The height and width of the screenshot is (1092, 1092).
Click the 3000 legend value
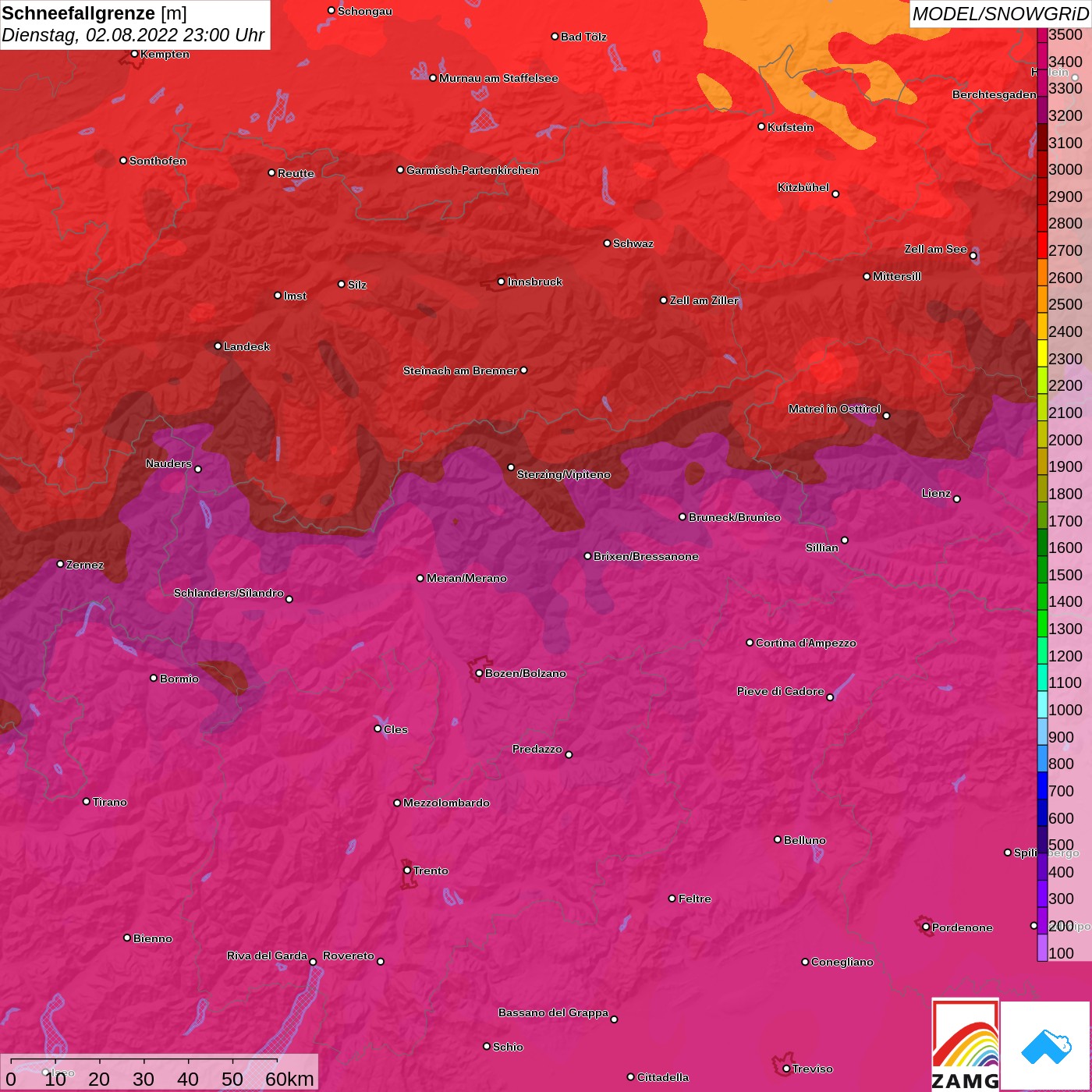pyautogui.click(x=1065, y=169)
